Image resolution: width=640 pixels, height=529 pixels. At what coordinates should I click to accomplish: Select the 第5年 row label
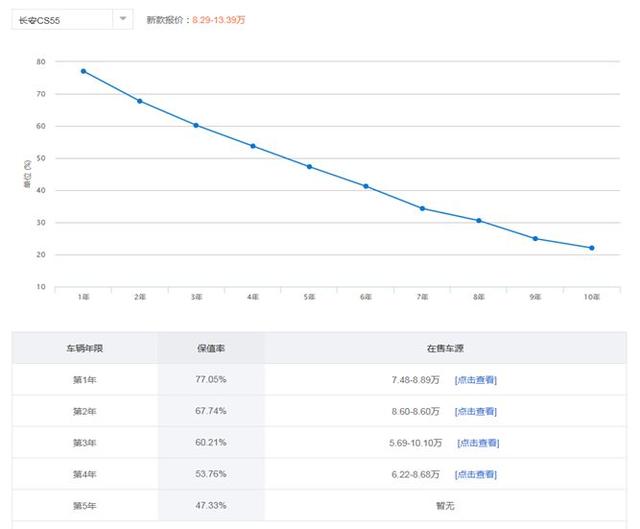pyautogui.click(x=84, y=506)
